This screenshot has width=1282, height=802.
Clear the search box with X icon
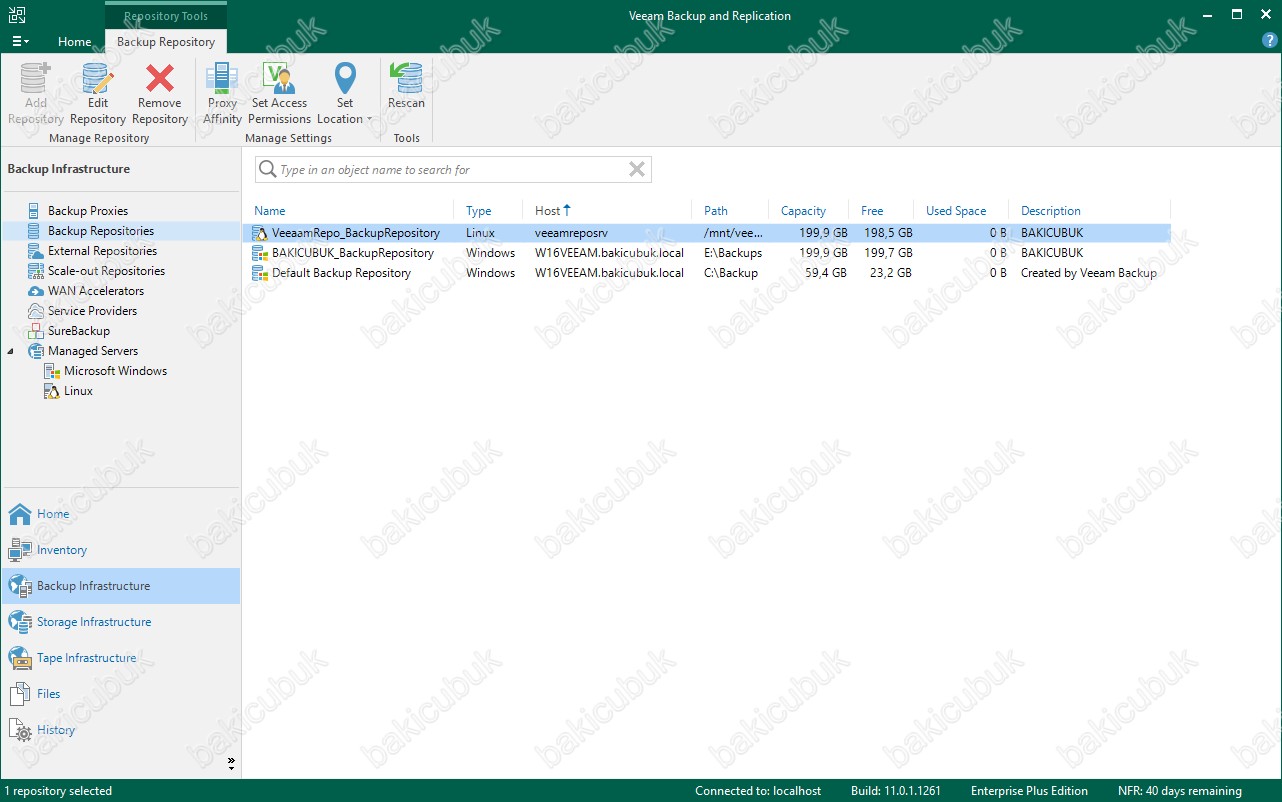click(x=636, y=170)
